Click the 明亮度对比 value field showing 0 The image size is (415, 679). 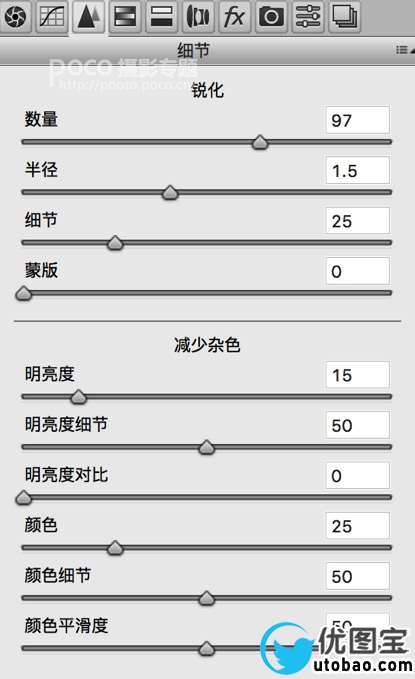coord(358,475)
